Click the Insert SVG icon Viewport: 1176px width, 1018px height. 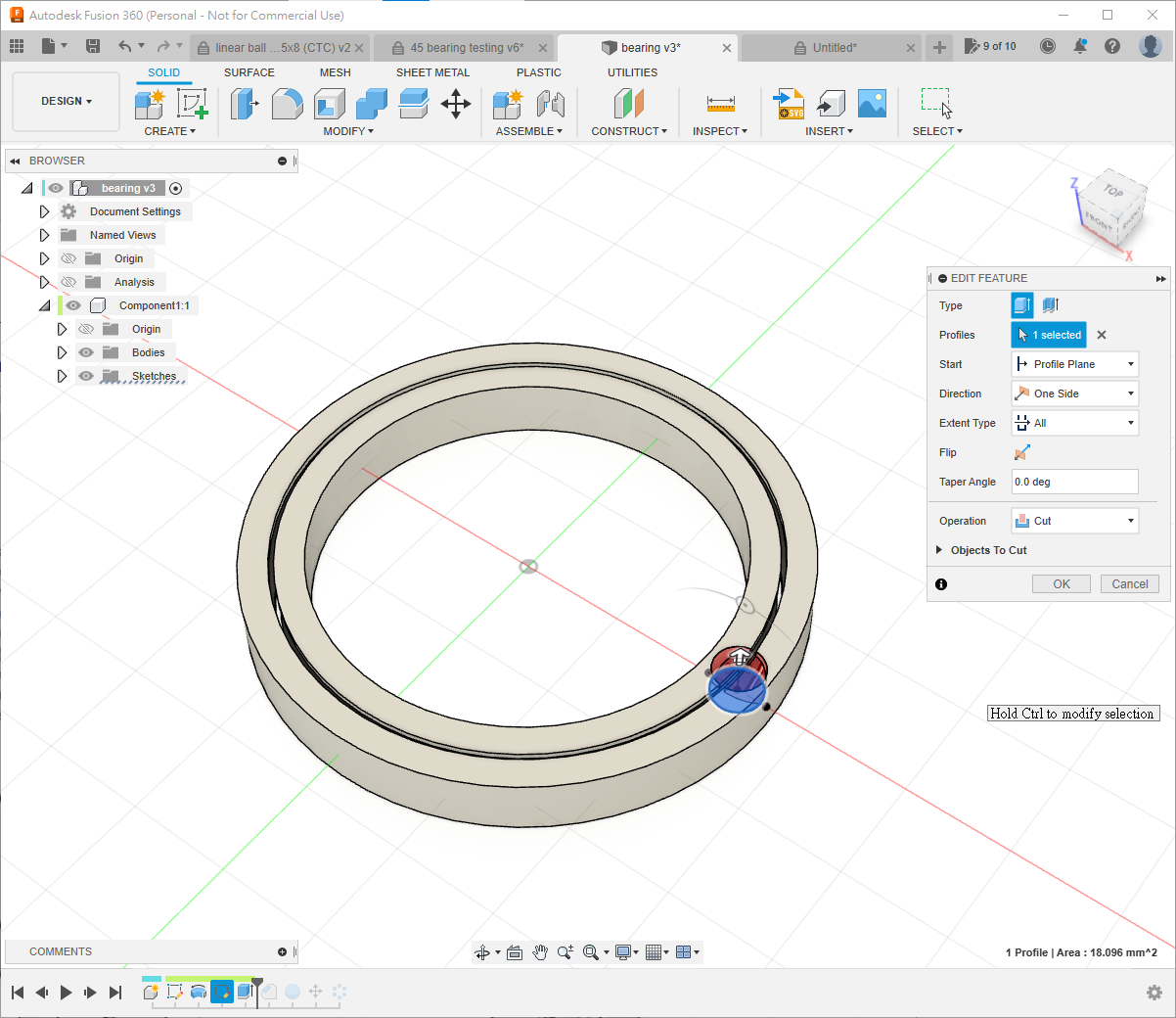tap(789, 104)
